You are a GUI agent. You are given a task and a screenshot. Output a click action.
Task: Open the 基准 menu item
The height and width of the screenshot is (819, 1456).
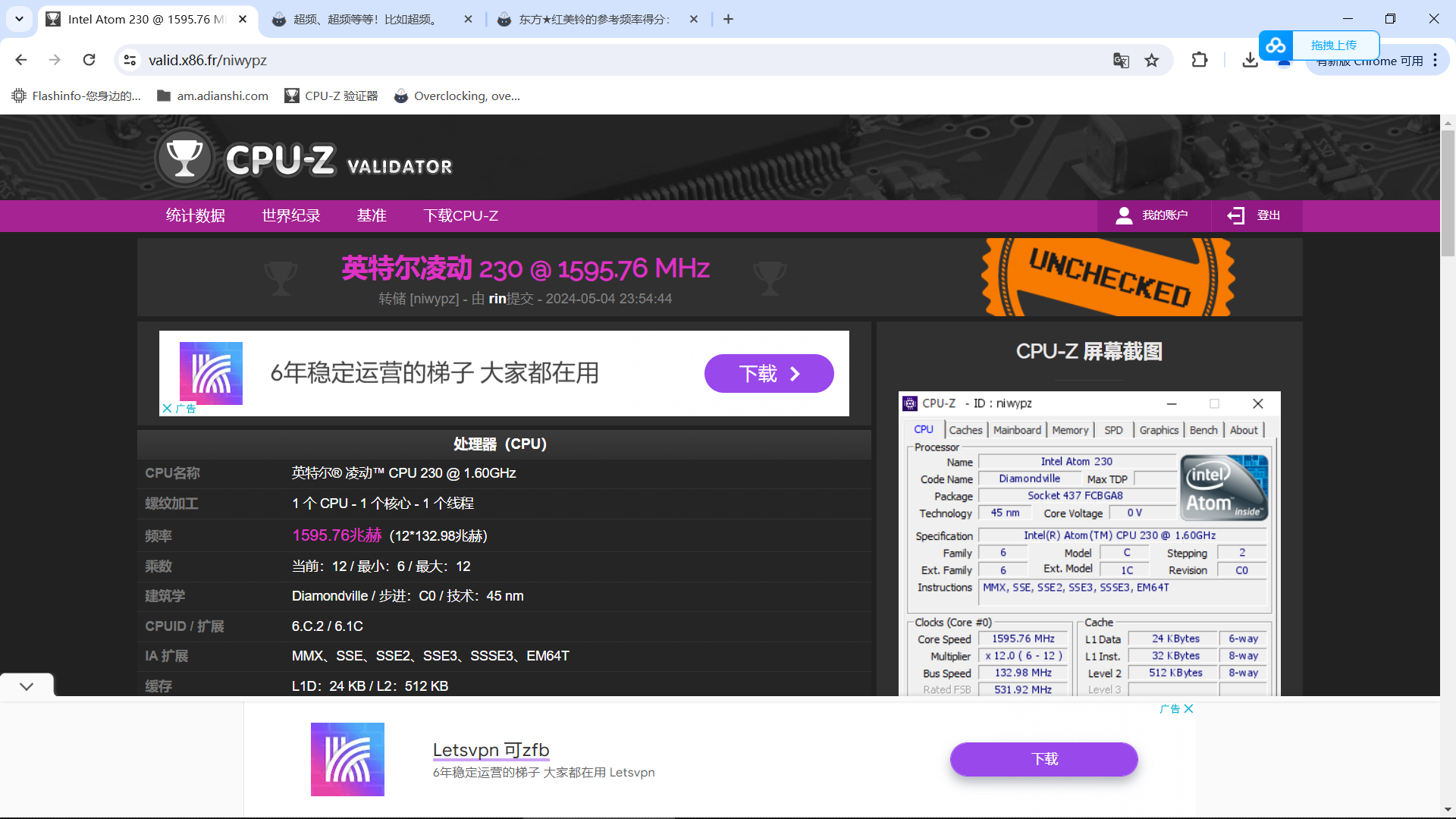click(372, 216)
